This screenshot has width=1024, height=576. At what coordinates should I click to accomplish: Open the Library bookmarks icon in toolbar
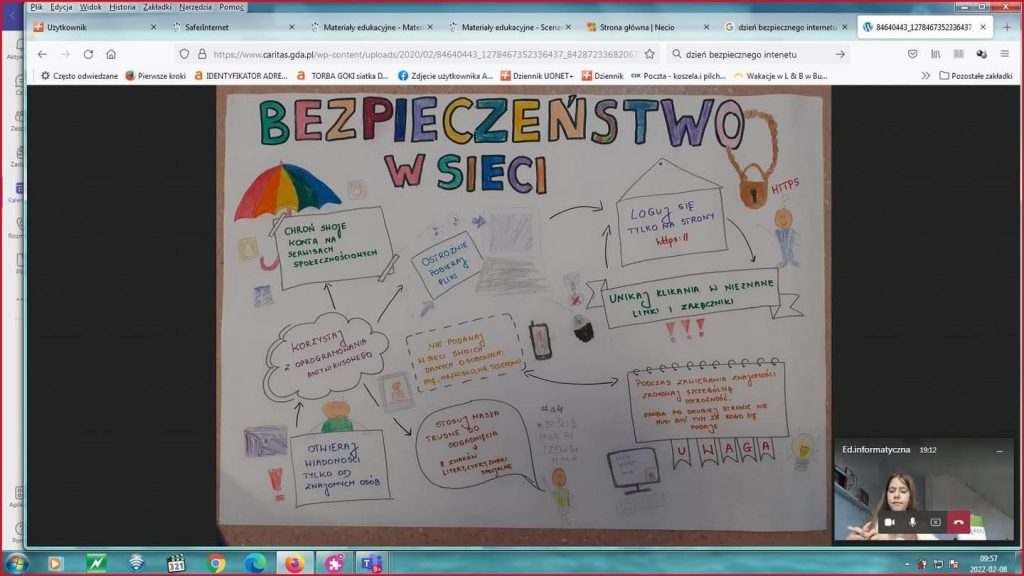[x=936, y=54]
